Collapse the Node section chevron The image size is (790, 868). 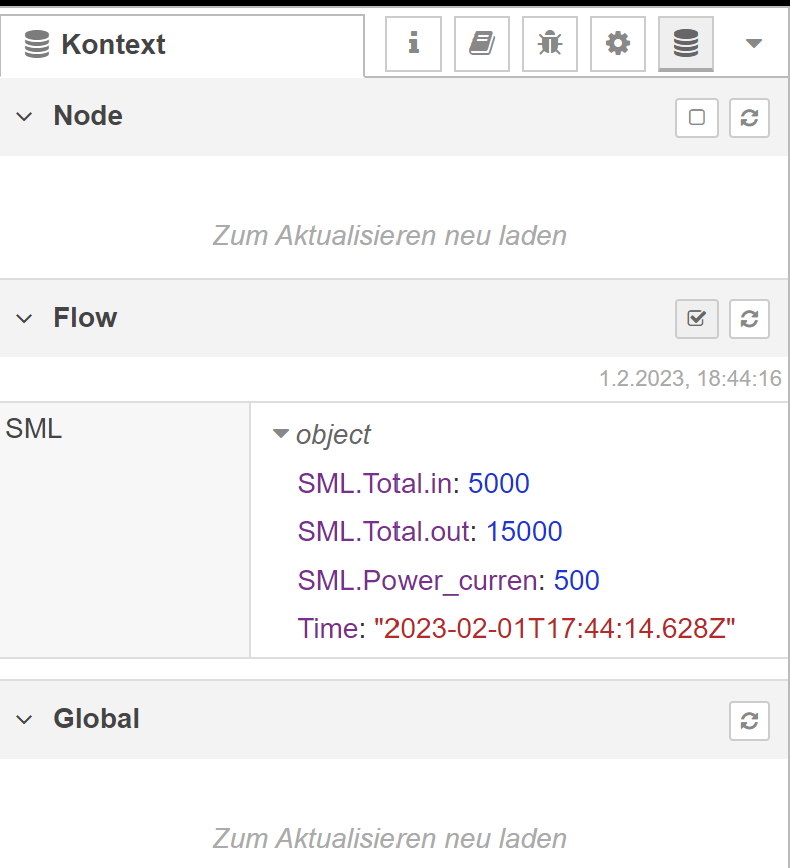pos(24,117)
